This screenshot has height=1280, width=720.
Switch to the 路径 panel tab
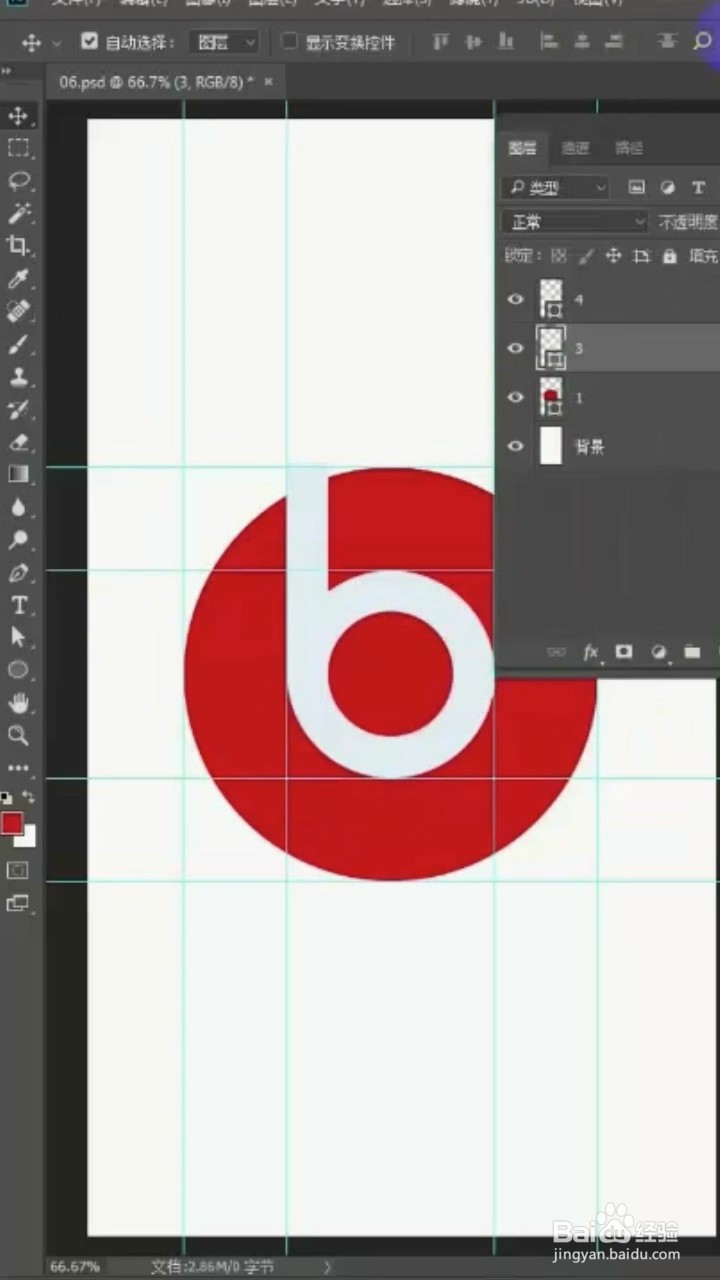629,148
